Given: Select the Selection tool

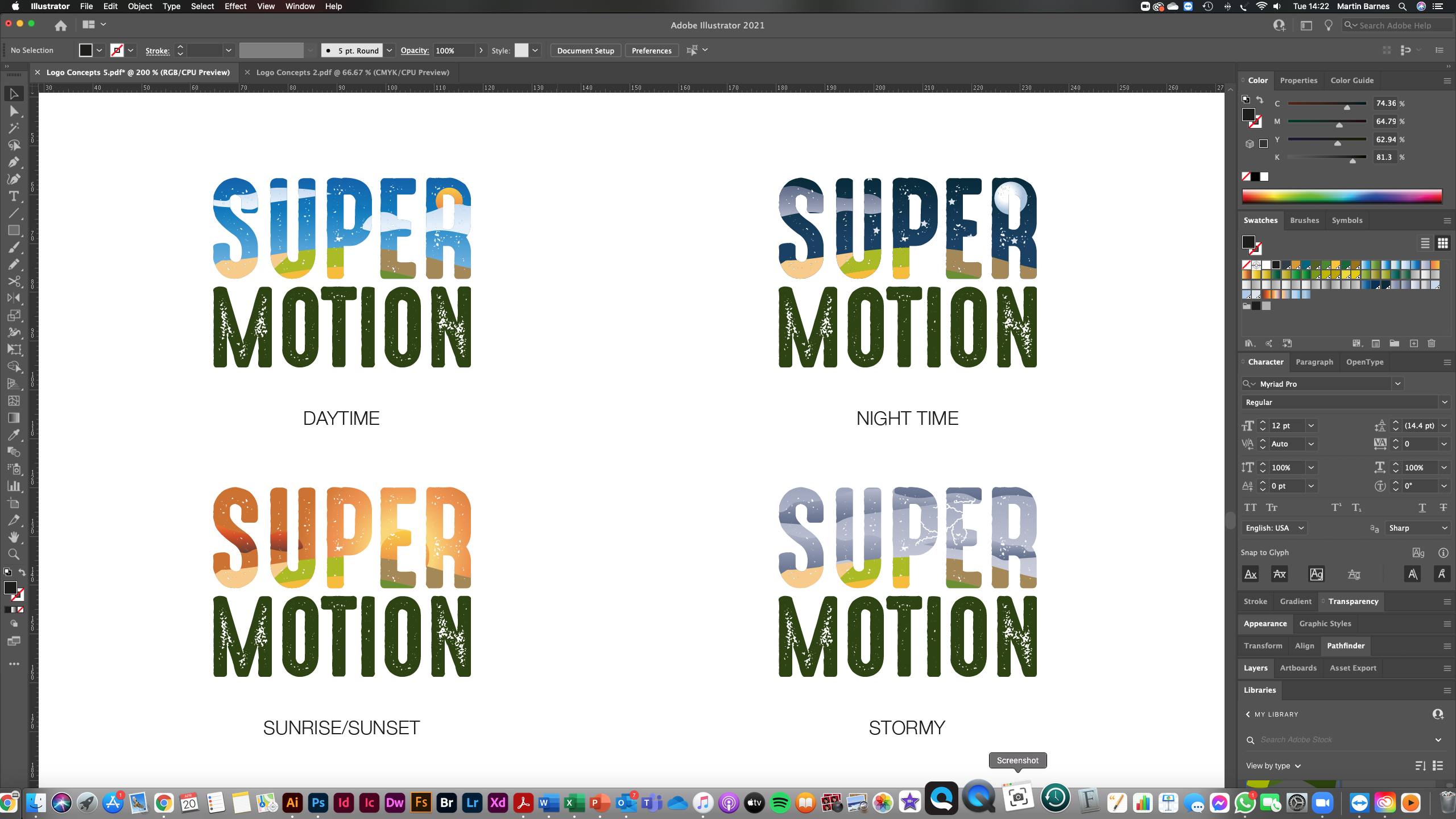Looking at the screenshot, I should 14,94.
